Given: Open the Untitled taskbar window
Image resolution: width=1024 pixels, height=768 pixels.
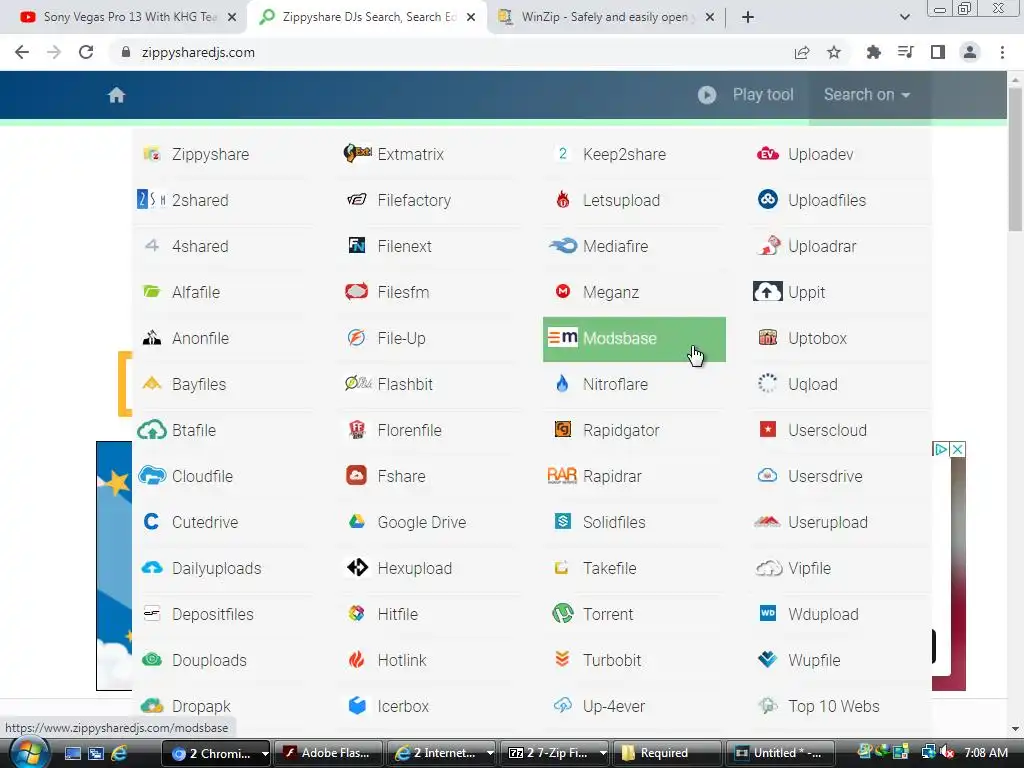Looking at the screenshot, I should [x=781, y=753].
